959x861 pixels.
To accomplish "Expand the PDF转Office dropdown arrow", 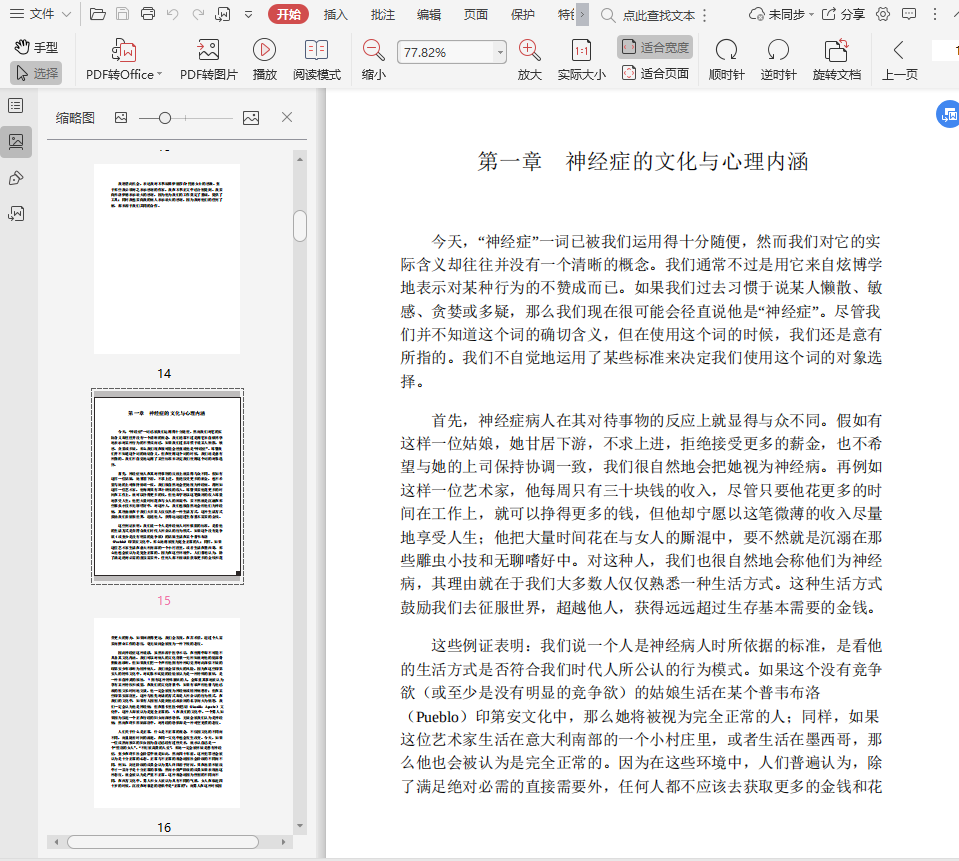I will (x=159, y=74).
